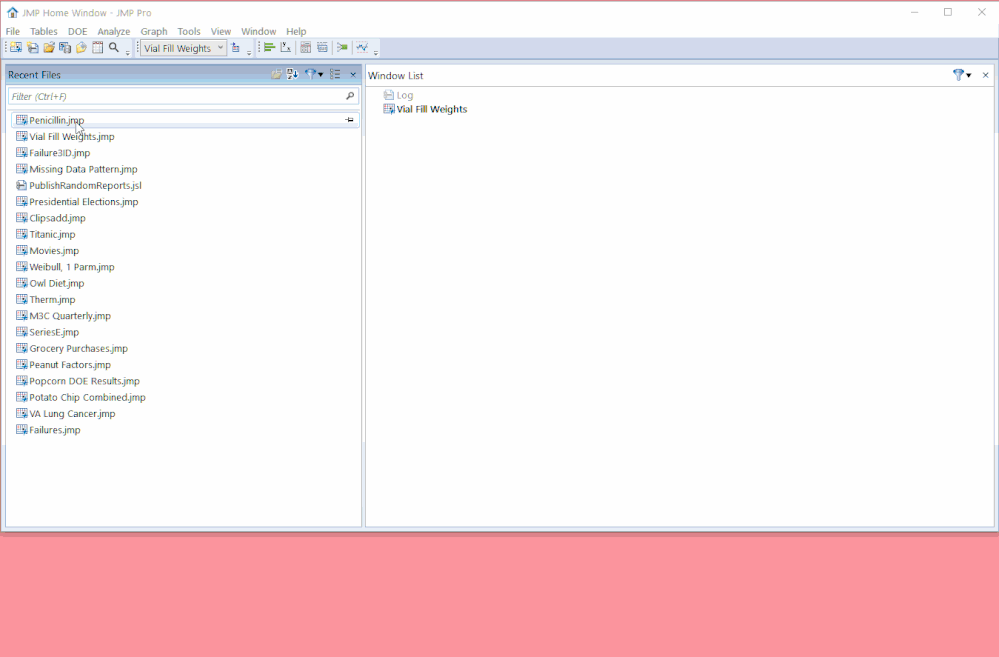Click the go-to-table icon beside Vial Fill Weights
The width and height of the screenshot is (999, 657).
point(236,48)
